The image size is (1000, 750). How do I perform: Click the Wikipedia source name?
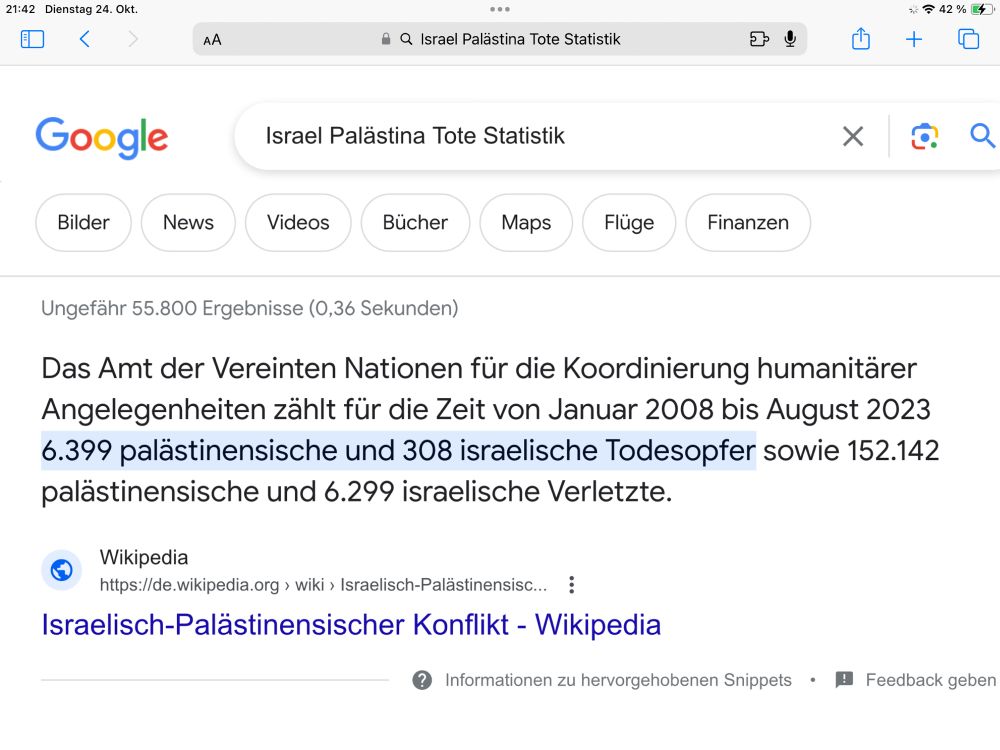[143, 557]
